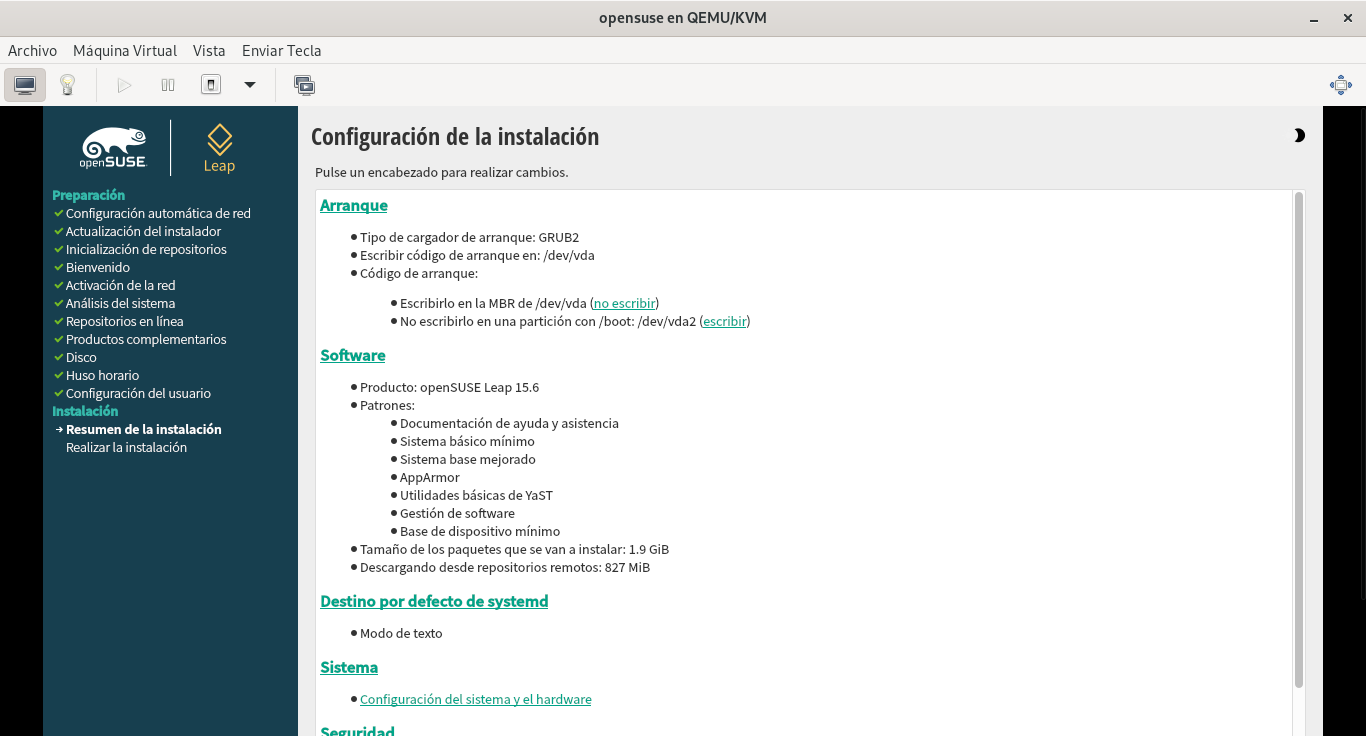
Task: Click the 'escribir' link for /dev/vda2
Action: (x=724, y=321)
